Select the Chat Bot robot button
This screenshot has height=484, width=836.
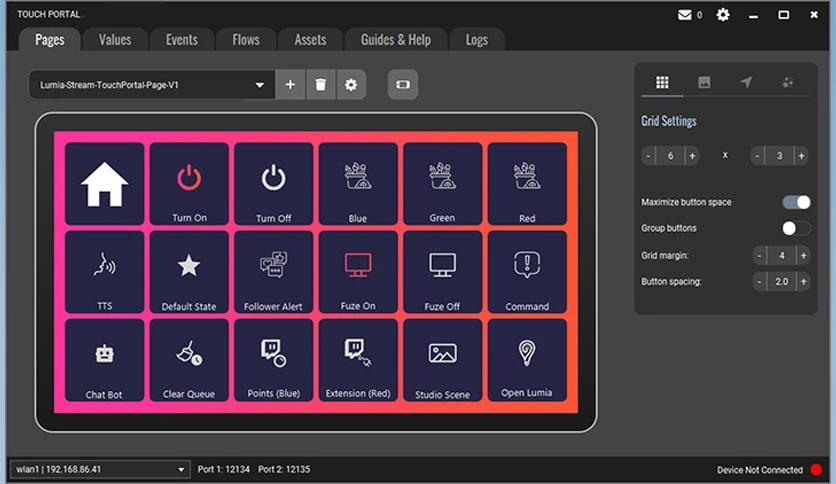104,360
